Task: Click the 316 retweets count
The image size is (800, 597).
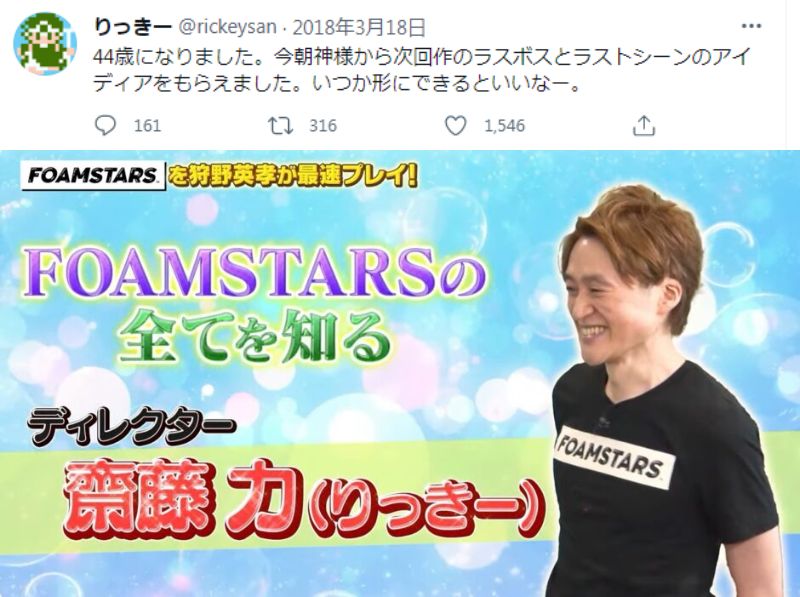Action: [x=323, y=126]
